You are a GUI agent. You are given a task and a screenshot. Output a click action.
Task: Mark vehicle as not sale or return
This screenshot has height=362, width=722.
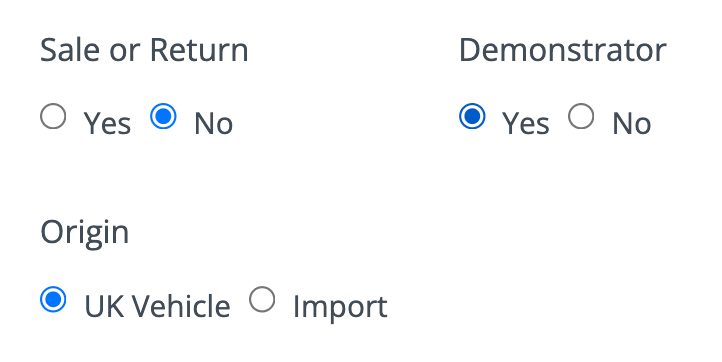coord(163,116)
